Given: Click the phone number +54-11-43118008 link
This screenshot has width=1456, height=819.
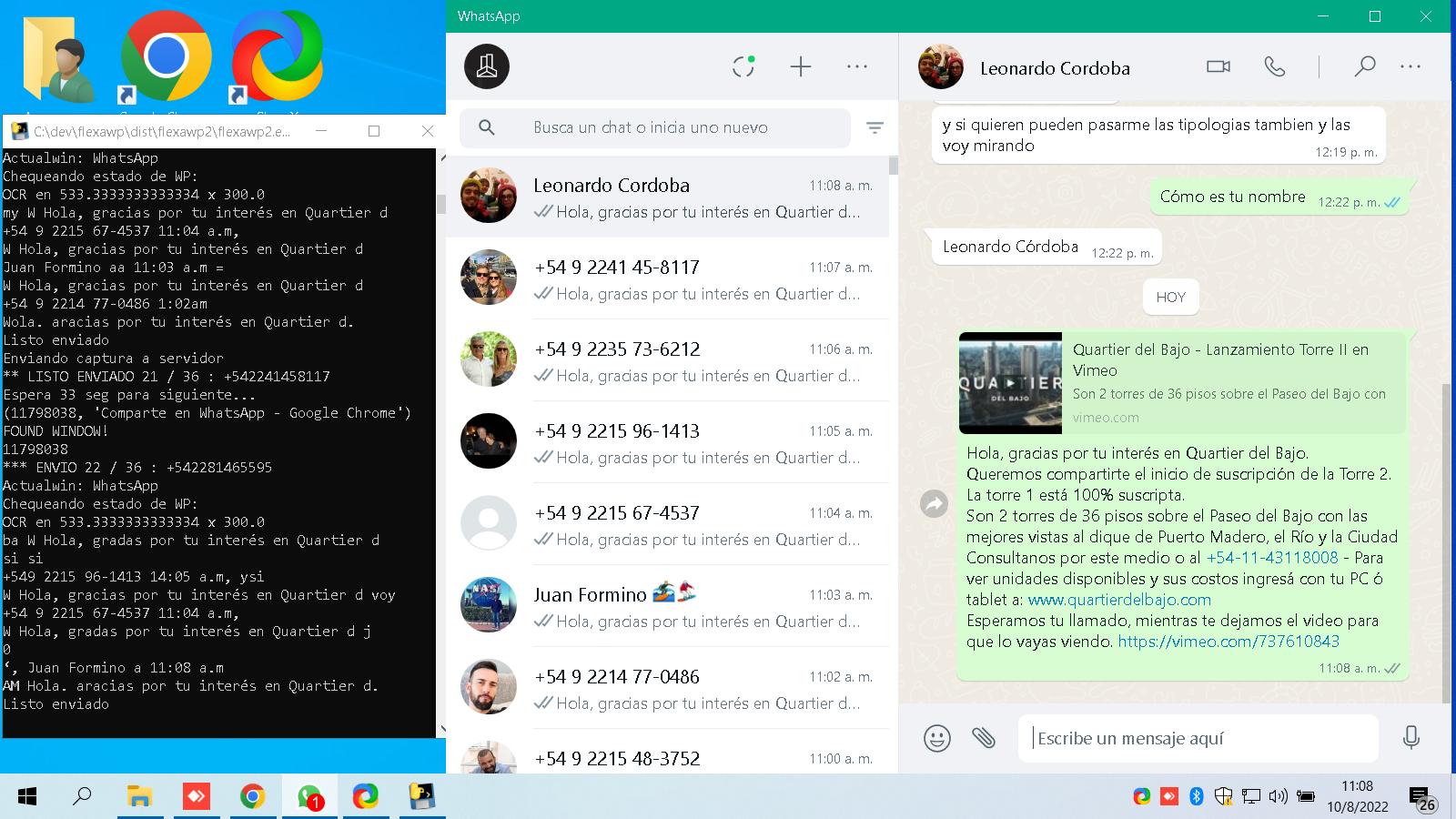Looking at the screenshot, I should click(x=1271, y=558).
